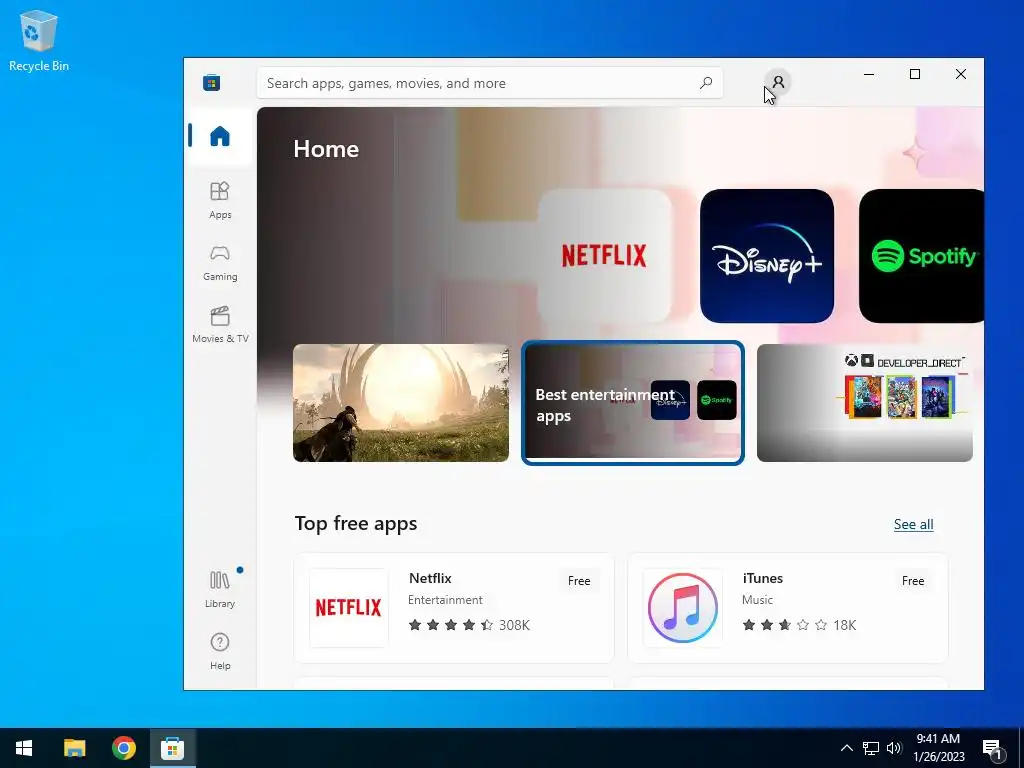This screenshot has width=1024, height=768.
Task: Open the Netflix app title
Action: click(x=430, y=578)
